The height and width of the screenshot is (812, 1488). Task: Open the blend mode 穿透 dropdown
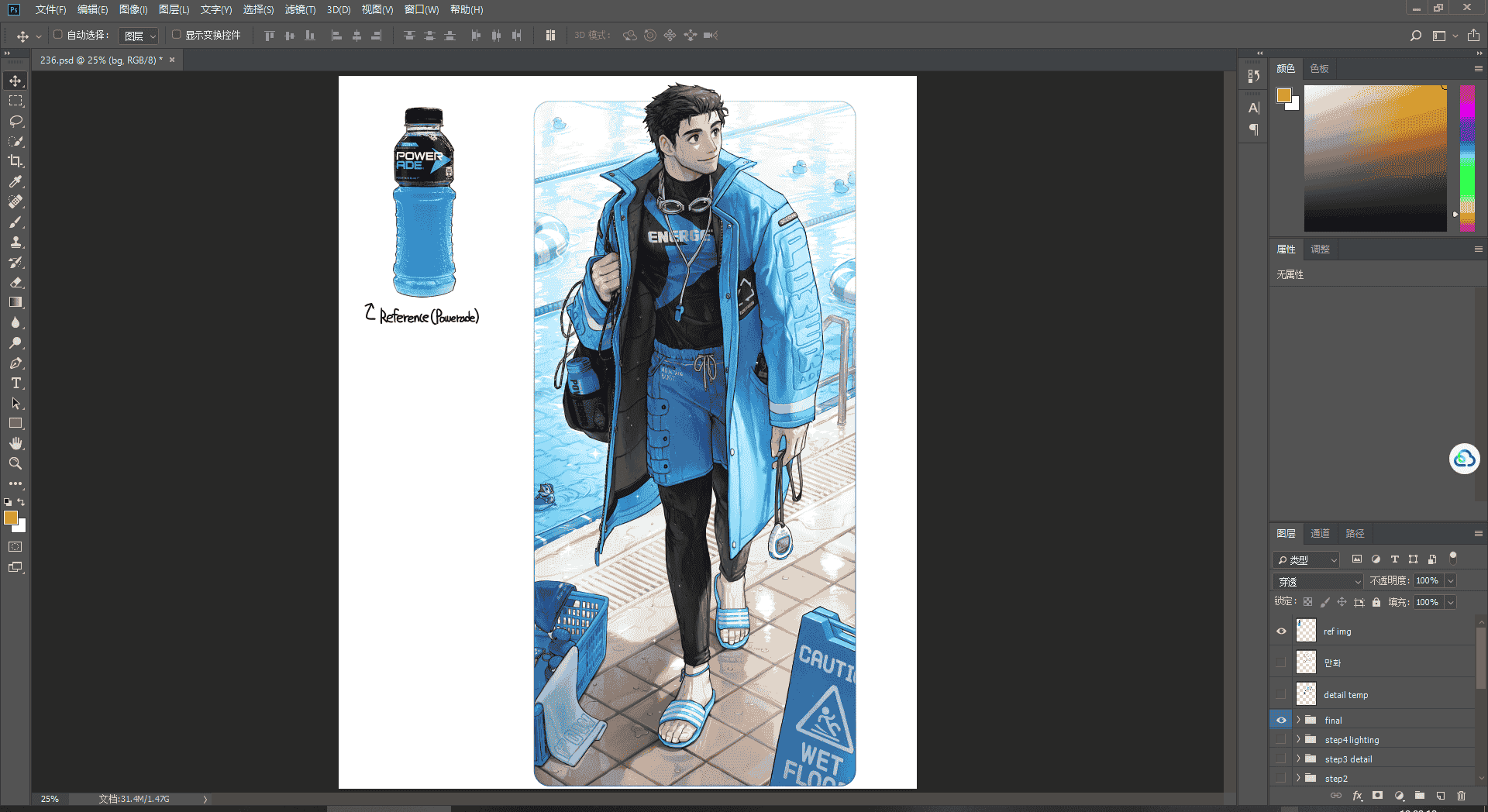point(1317,581)
